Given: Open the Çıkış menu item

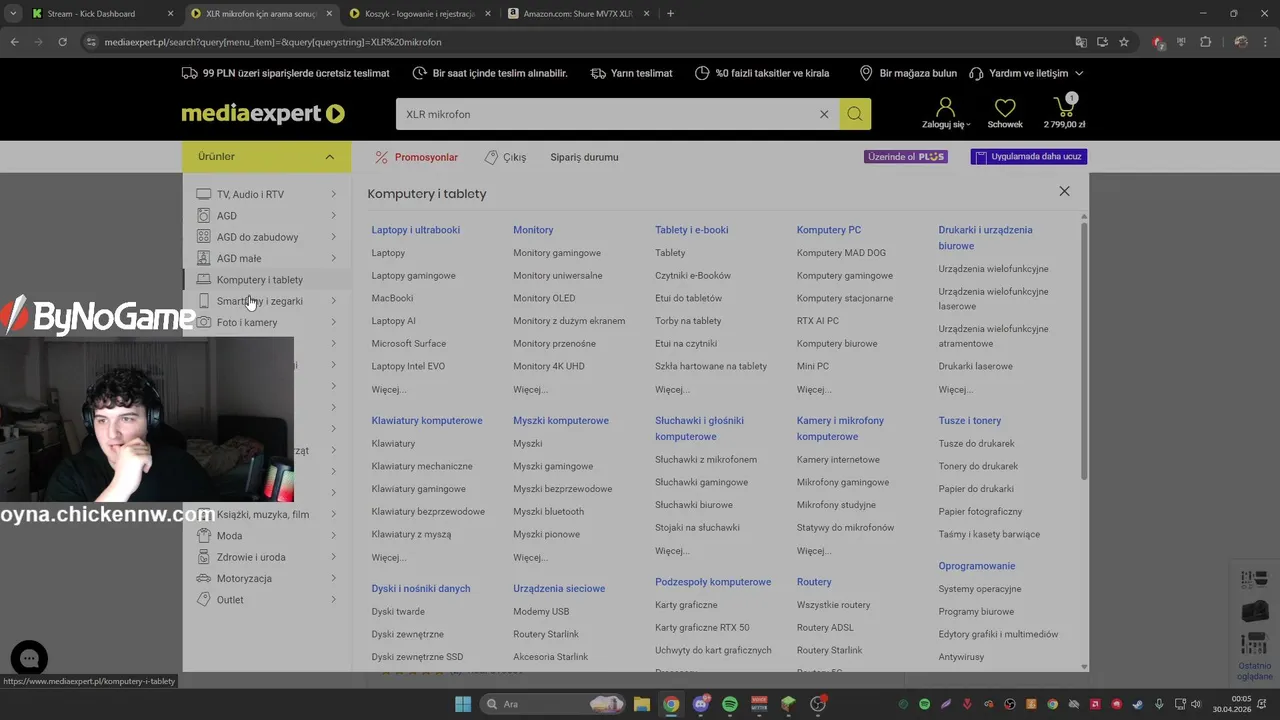Looking at the screenshot, I should pos(514,157).
